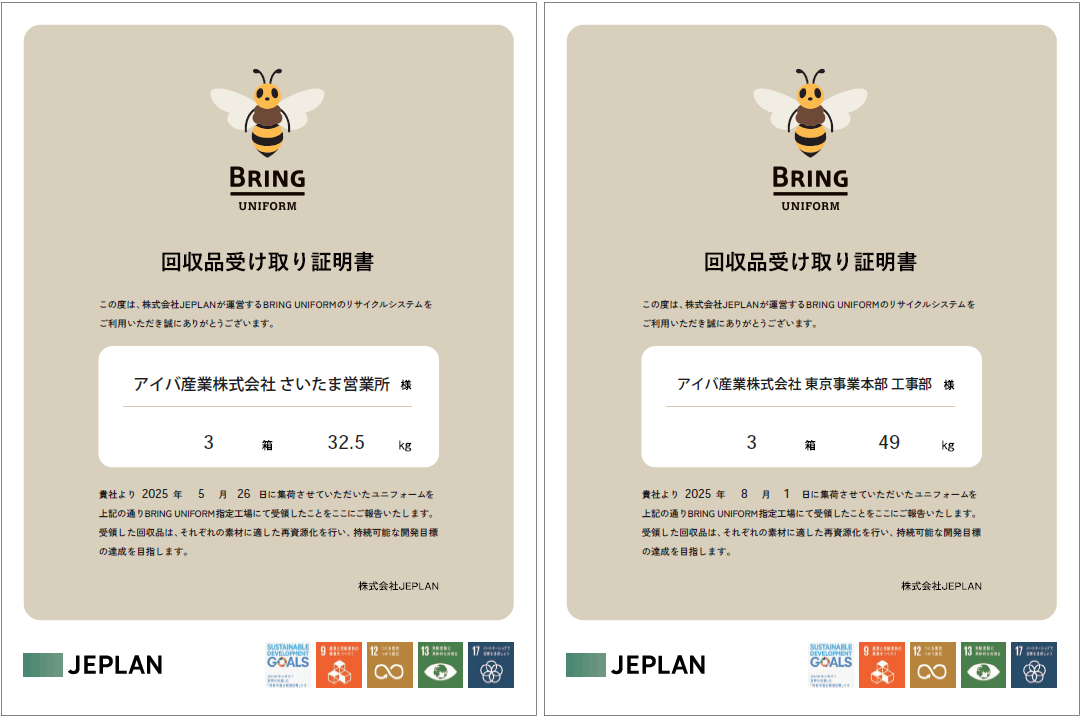
Task: Click the bee logo on the 東京事業本部 certificate
Action: [x=810, y=113]
